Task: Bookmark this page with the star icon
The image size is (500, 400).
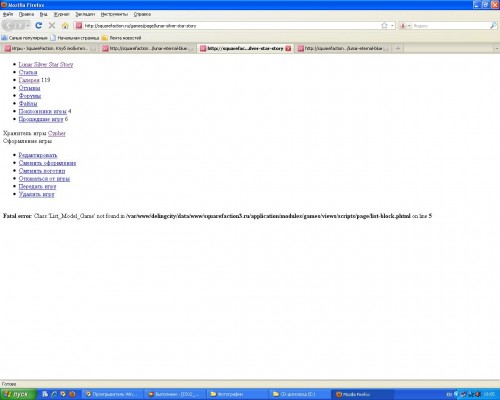Action: click(384, 26)
